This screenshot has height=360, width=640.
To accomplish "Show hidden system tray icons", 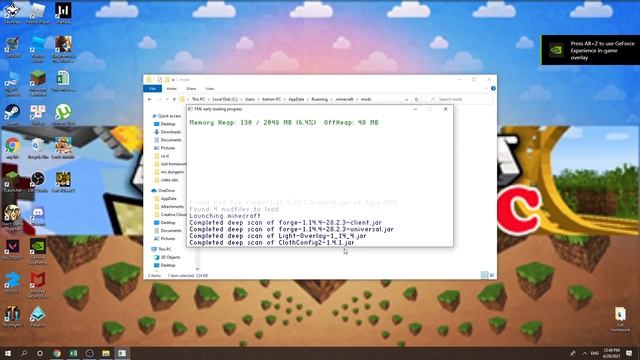I will (585, 353).
